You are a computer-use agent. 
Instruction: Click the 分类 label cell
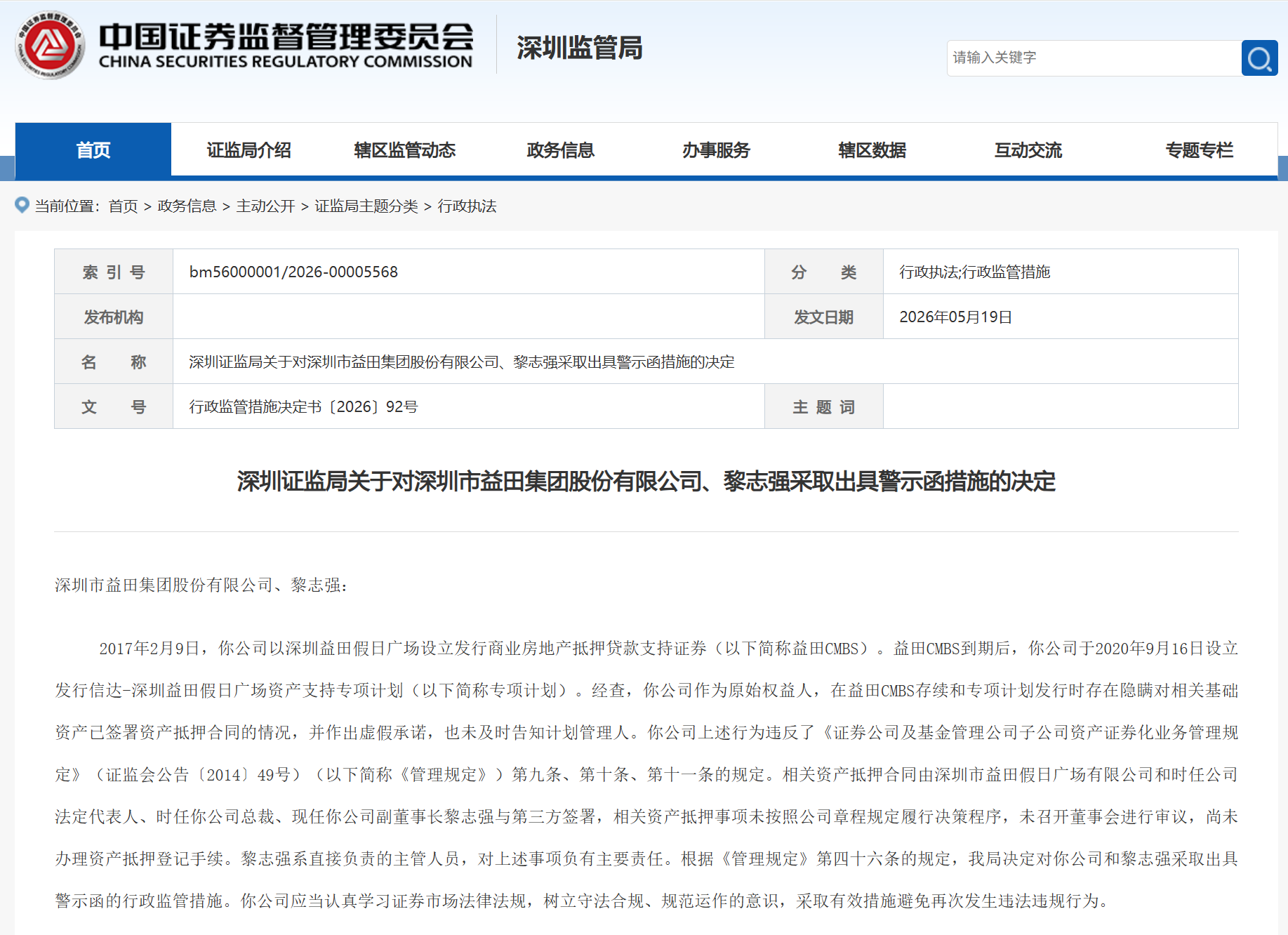click(x=824, y=272)
